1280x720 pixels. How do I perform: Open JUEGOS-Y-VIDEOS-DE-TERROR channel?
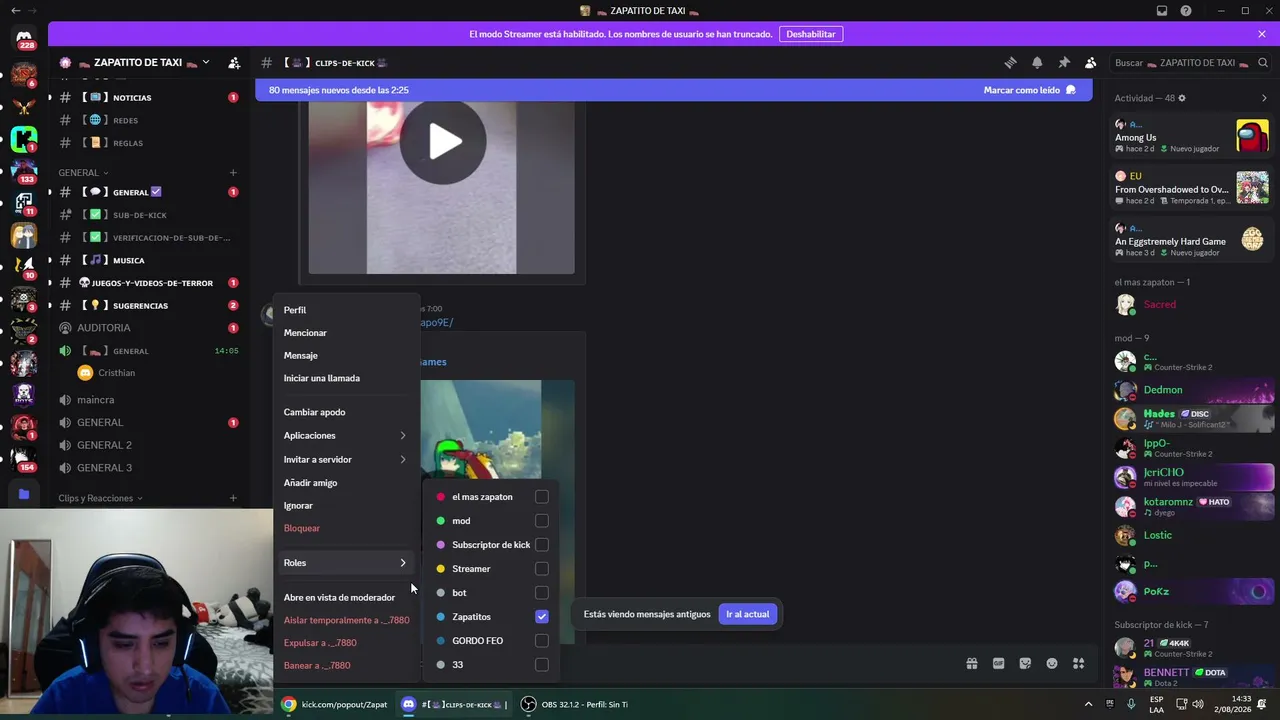(149, 283)
